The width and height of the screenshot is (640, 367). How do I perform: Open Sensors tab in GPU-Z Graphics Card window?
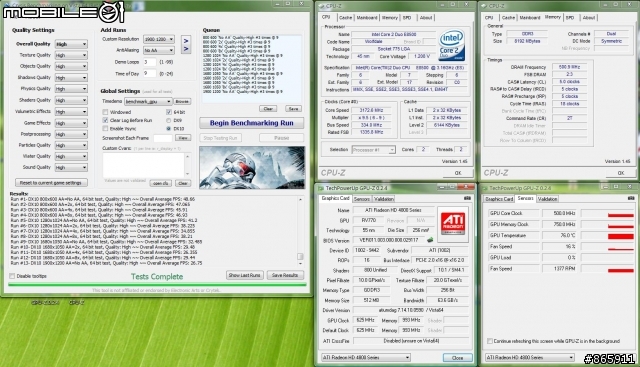click(x=362, y=199)
